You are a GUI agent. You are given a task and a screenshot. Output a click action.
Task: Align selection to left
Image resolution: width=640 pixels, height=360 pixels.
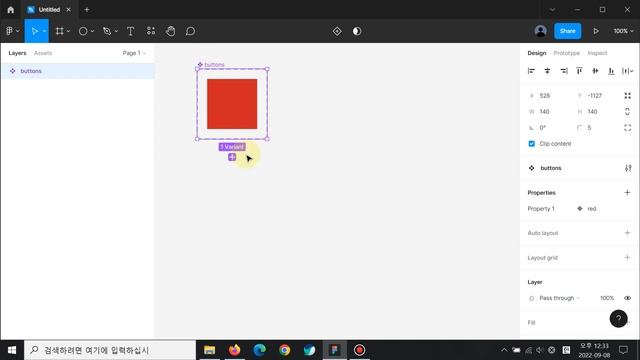(x=531, y=71)
